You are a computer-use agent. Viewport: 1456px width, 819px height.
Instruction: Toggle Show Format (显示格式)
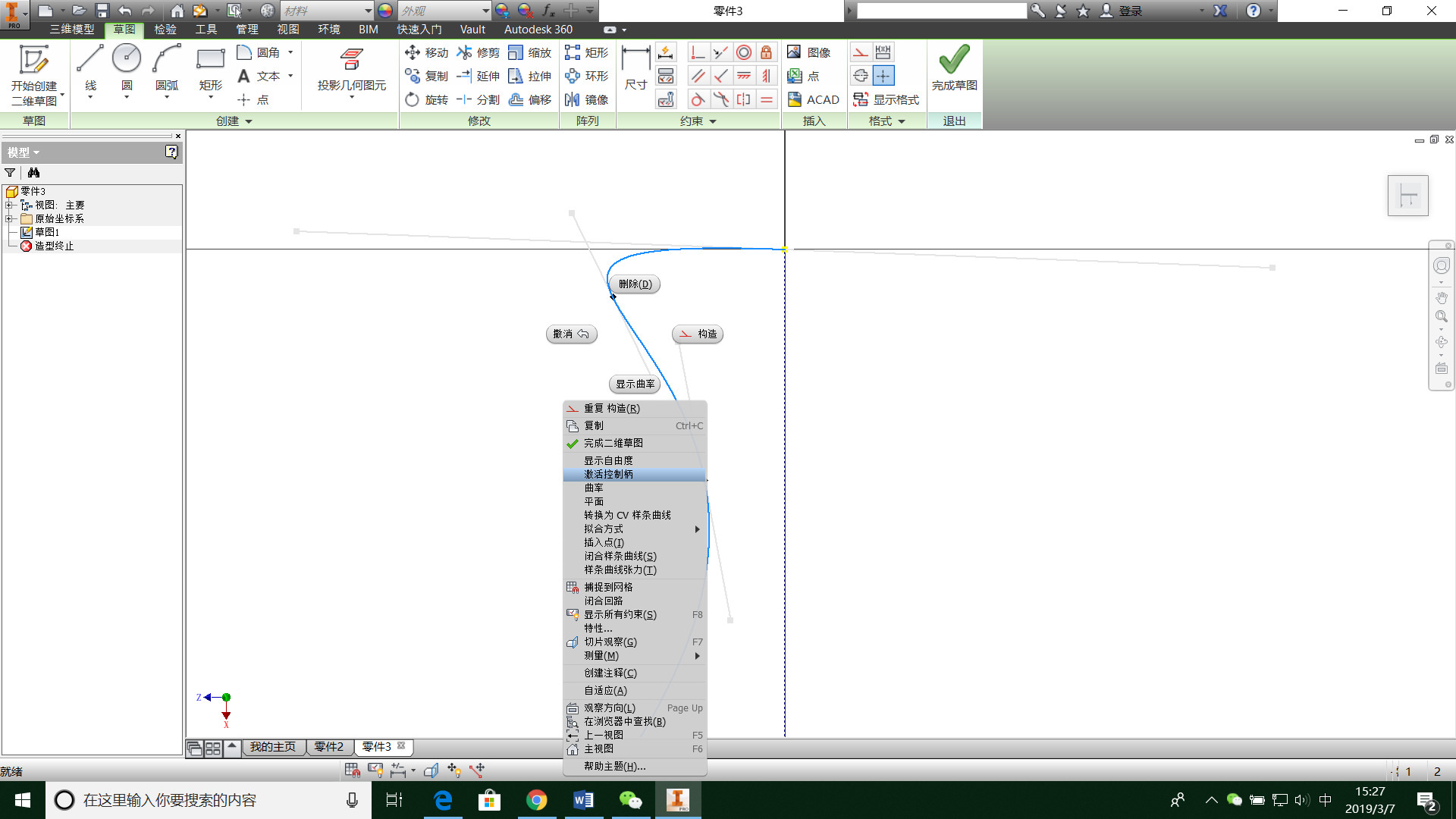886,99
